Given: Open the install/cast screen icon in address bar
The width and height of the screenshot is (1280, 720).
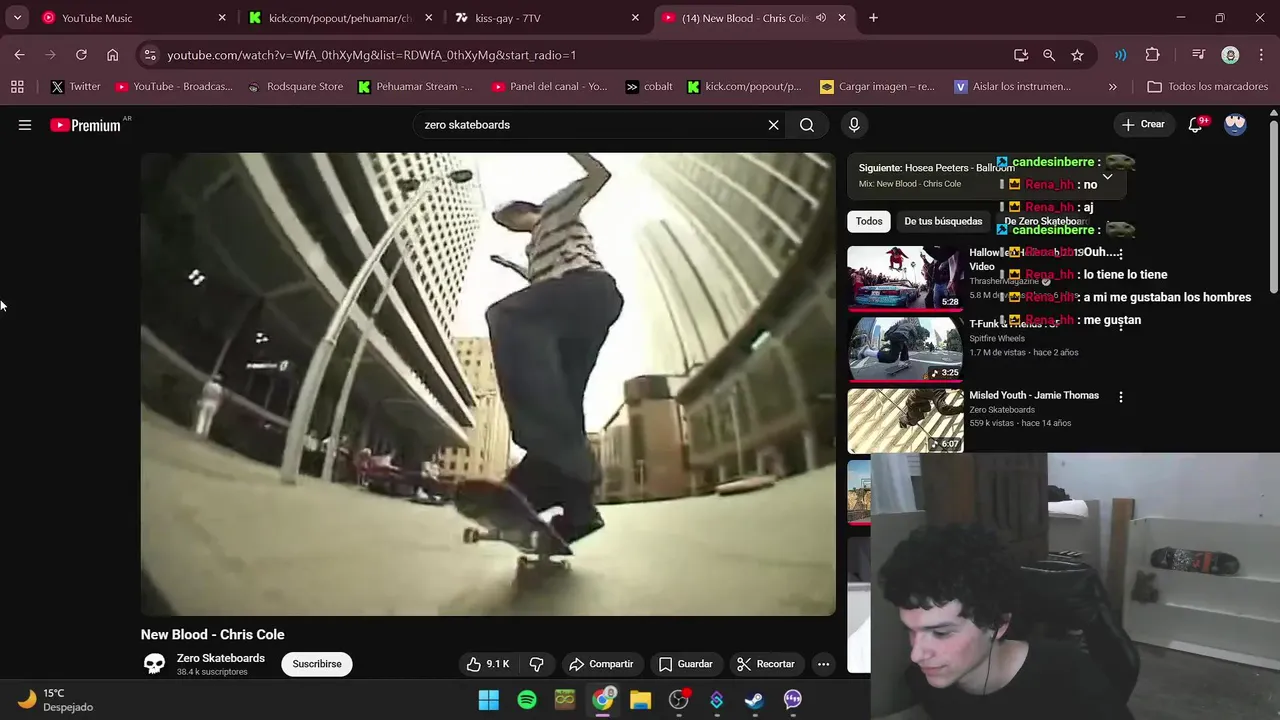Looking at the screenshot, I should [x=1021, y=55].
